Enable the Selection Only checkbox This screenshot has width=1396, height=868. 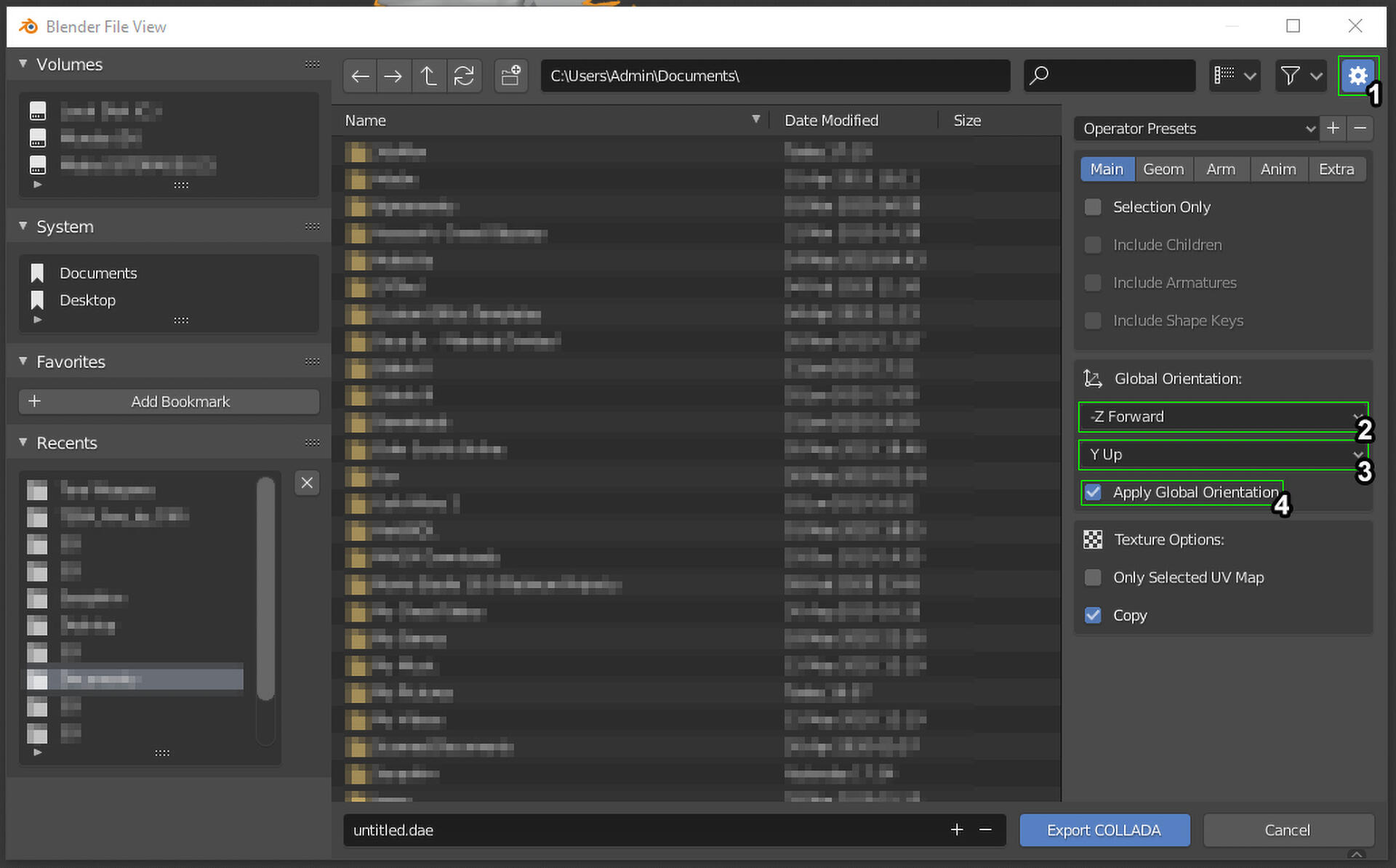1093,207
